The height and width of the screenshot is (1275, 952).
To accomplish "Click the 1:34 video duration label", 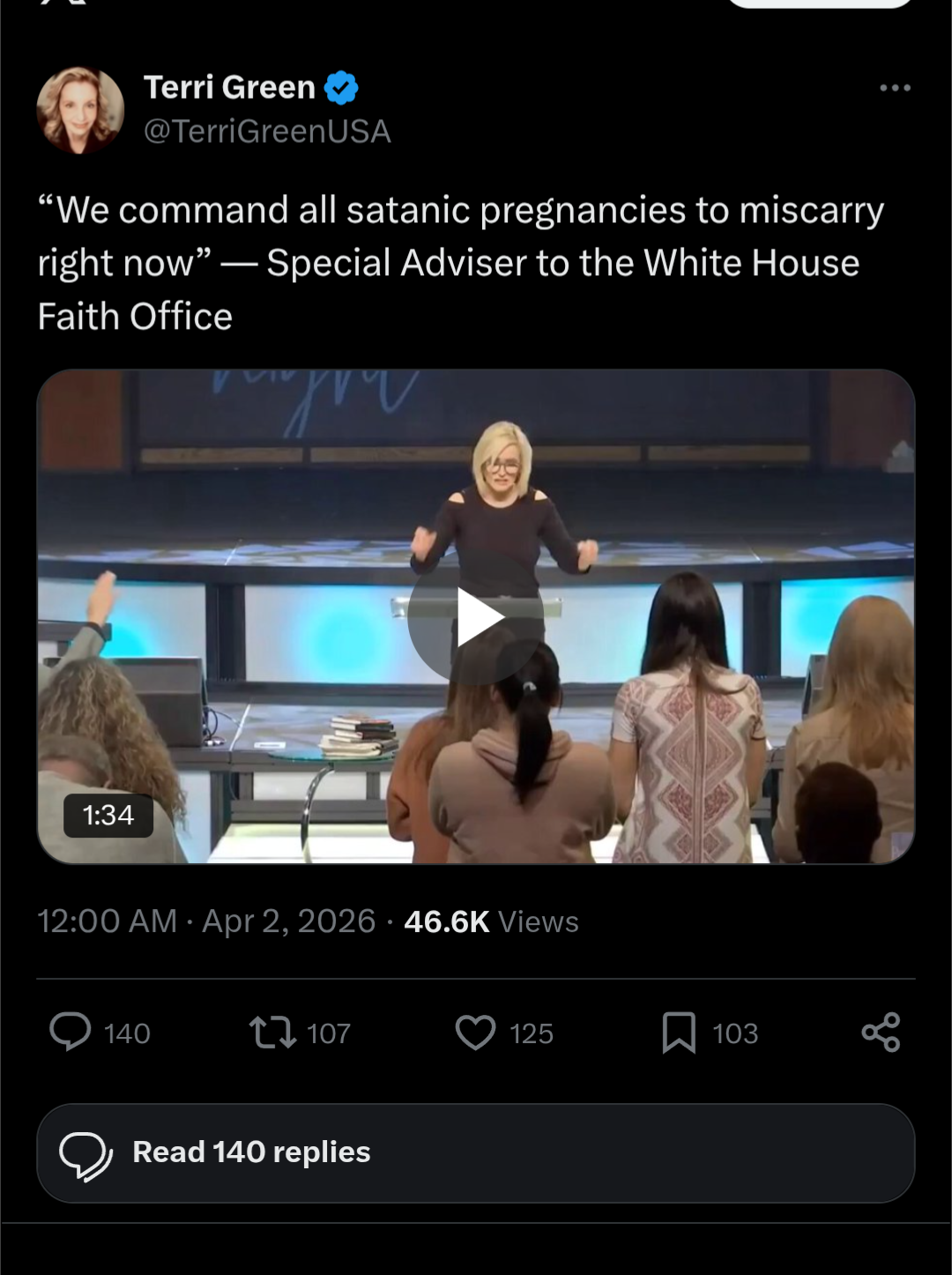I will coord(108,815).
